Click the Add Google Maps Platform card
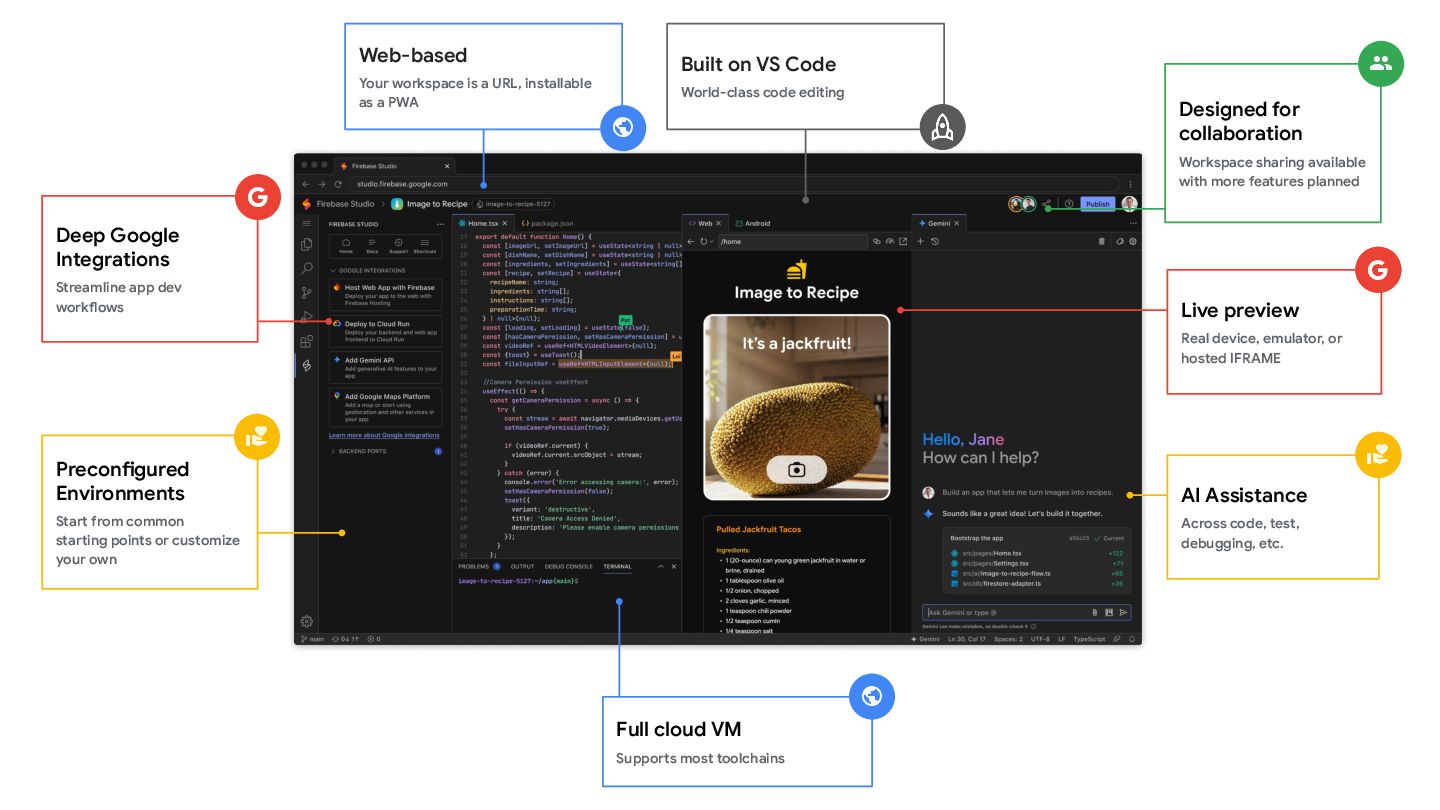Viewport: 1440px width, 810px height. [385, 407]
